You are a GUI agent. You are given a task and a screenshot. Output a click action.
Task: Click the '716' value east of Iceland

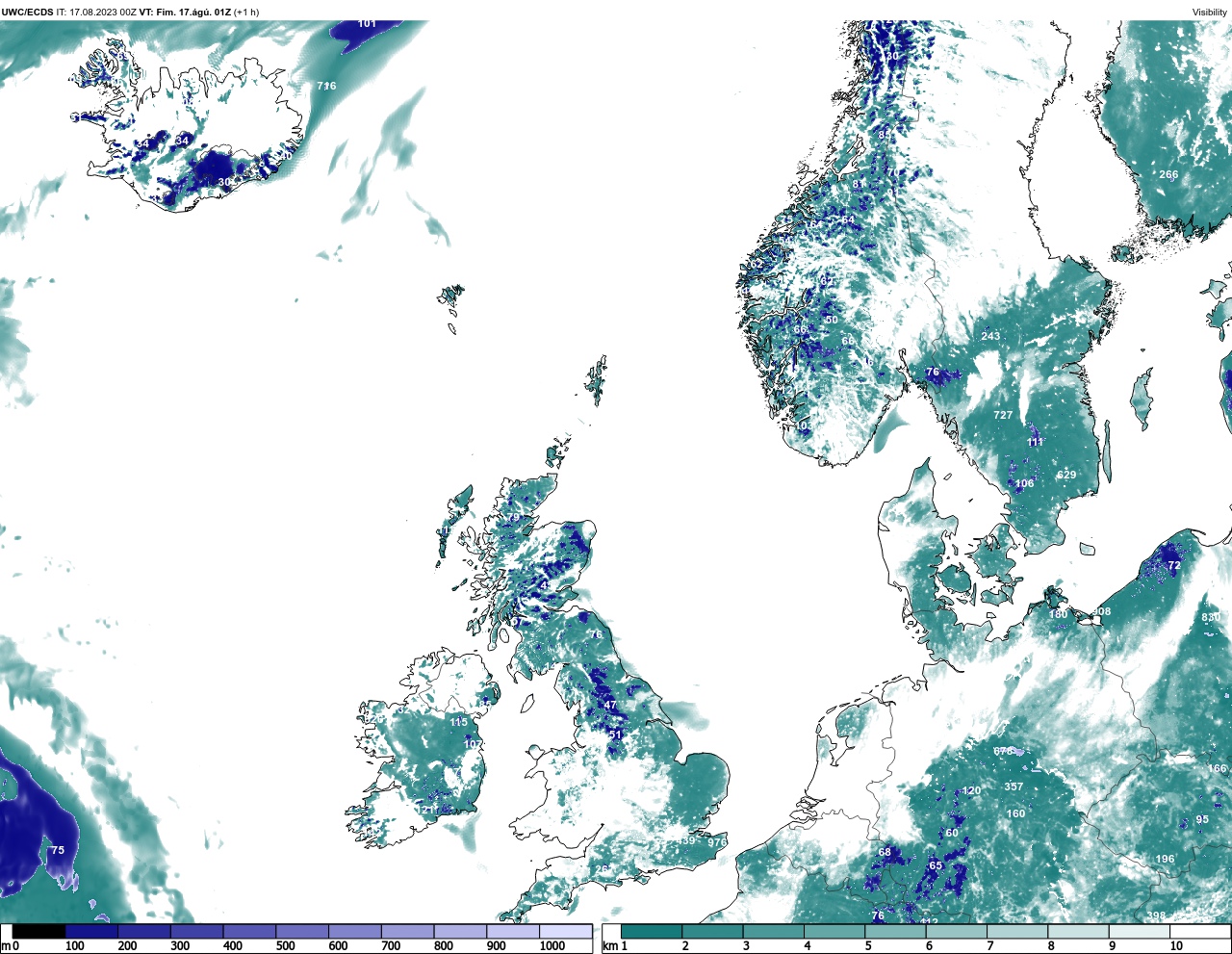click(x=326, y=86)
